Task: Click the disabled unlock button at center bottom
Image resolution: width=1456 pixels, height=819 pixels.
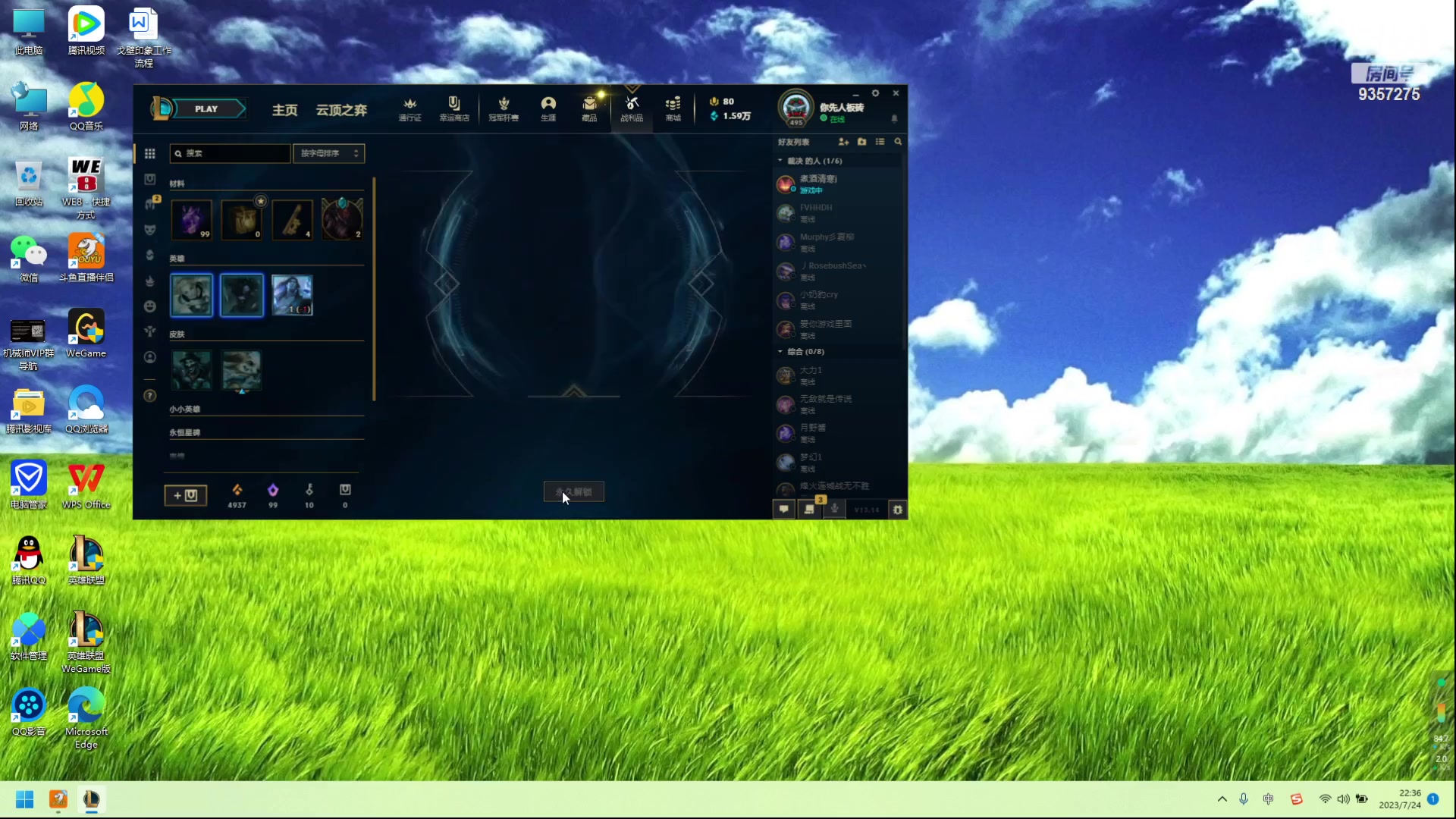Action: (574, 492)
